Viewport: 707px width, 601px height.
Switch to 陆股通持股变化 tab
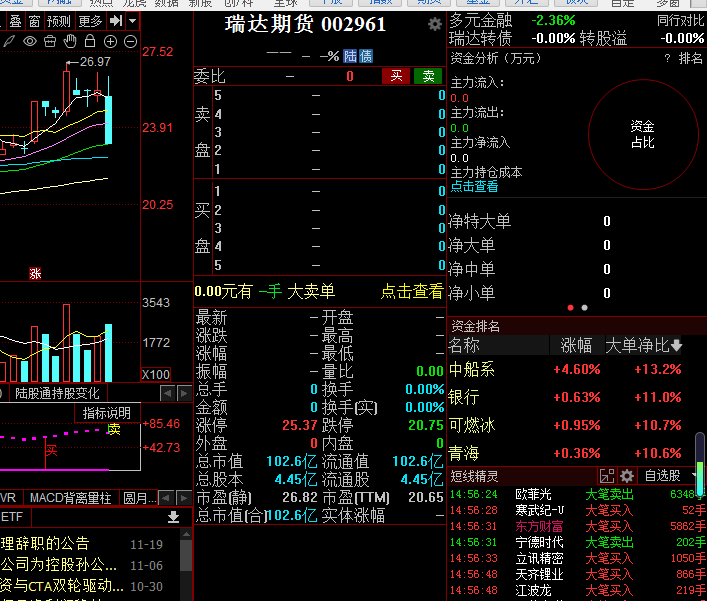[57, 393]
